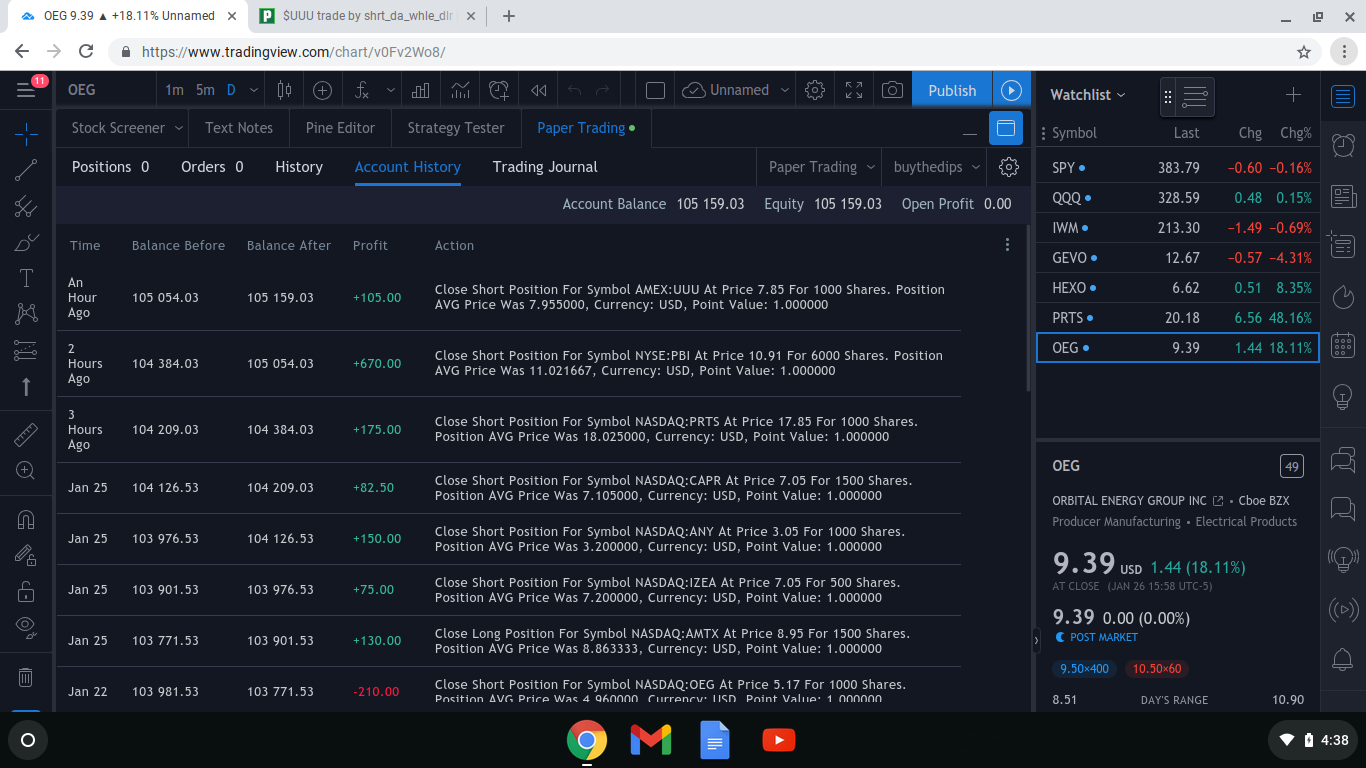Viewport: 1366px width, 768px height.
Task: Open the Alerts panel alarm clock icon
Action: pos(1343,146)
